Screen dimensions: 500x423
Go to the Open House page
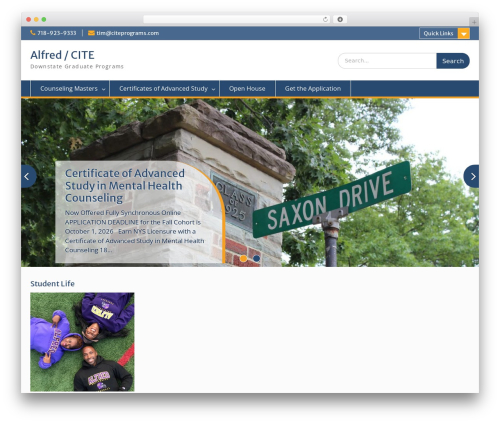pyautogui.click(x=247, y=89)
